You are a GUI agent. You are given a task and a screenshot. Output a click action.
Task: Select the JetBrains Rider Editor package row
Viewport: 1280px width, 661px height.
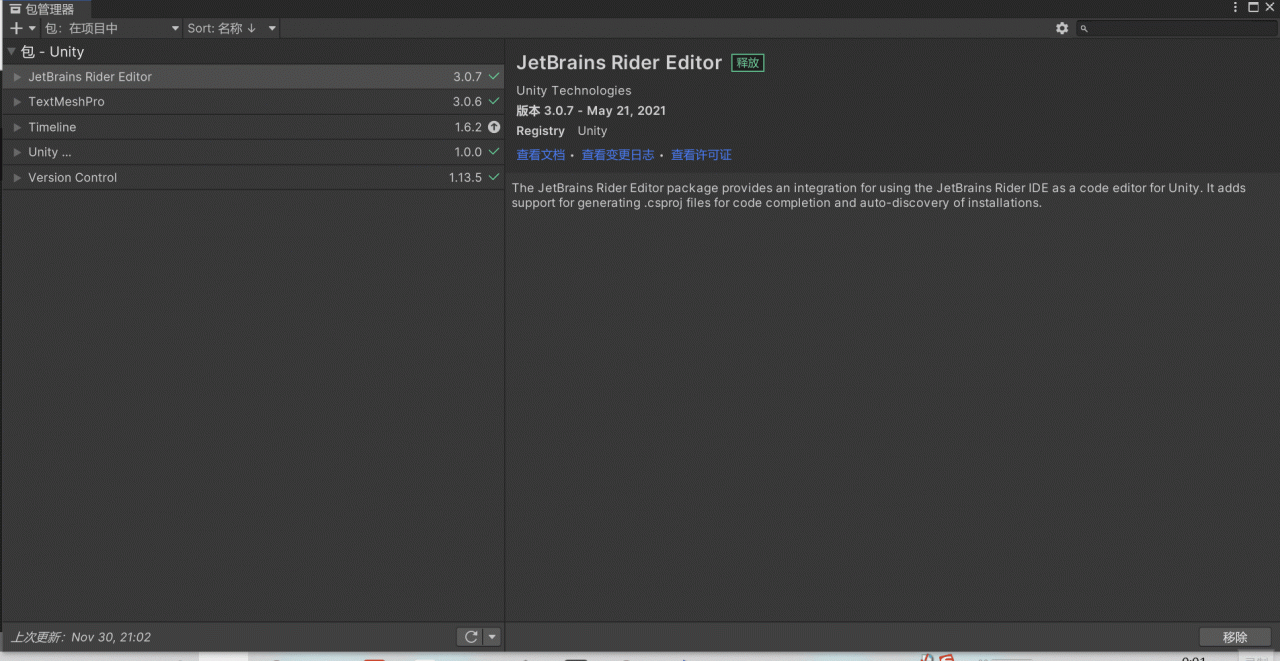click(x=252, y=77)
